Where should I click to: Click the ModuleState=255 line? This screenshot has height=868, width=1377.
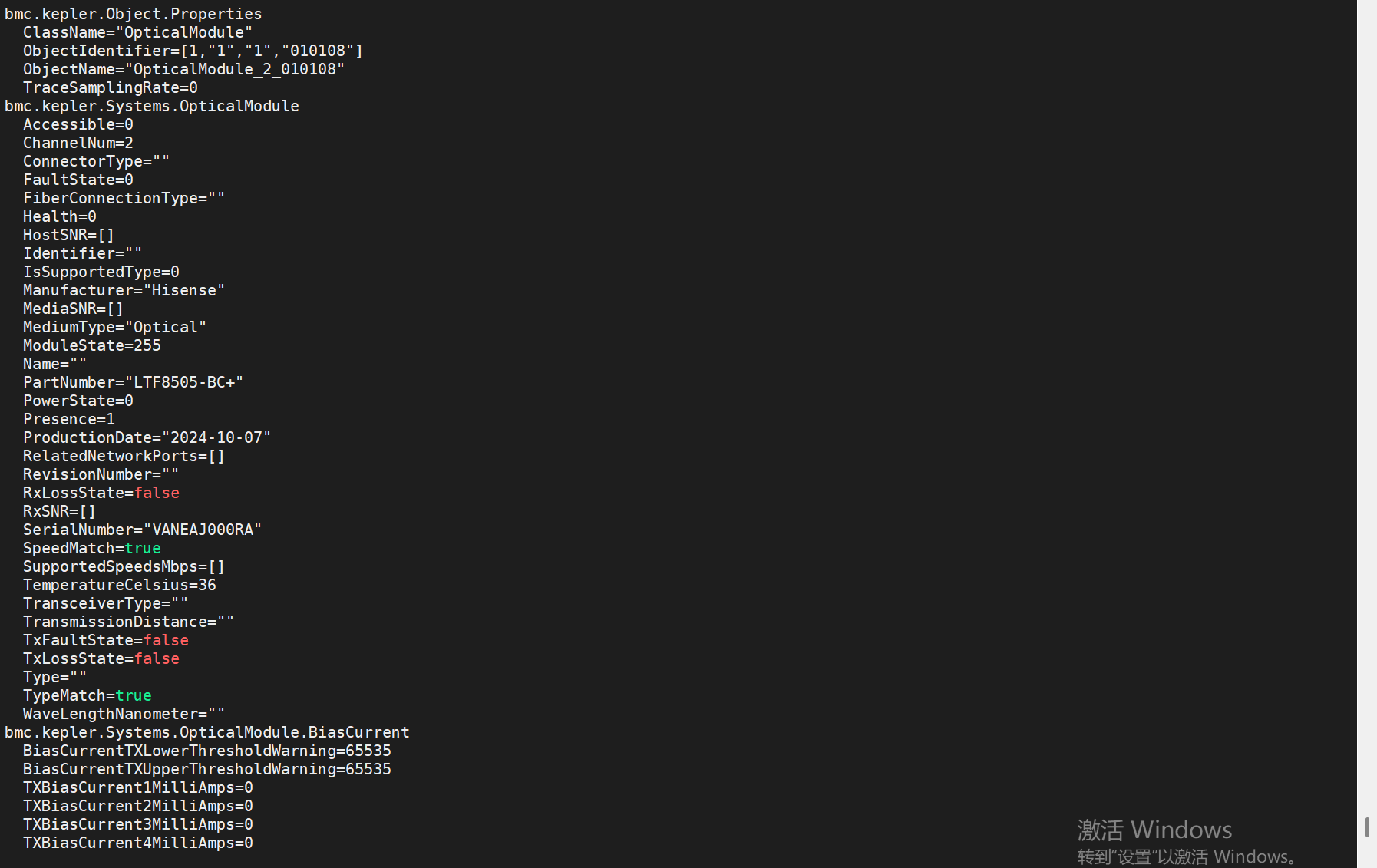91,345
